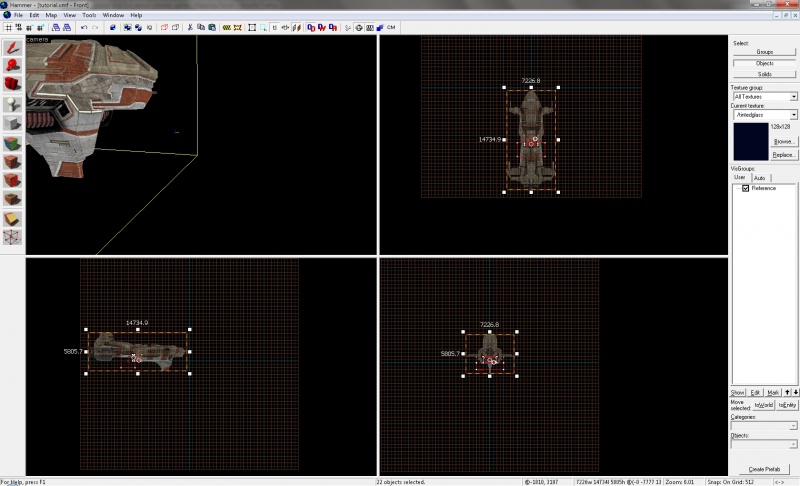Open the File menu

tap(18, 15)
